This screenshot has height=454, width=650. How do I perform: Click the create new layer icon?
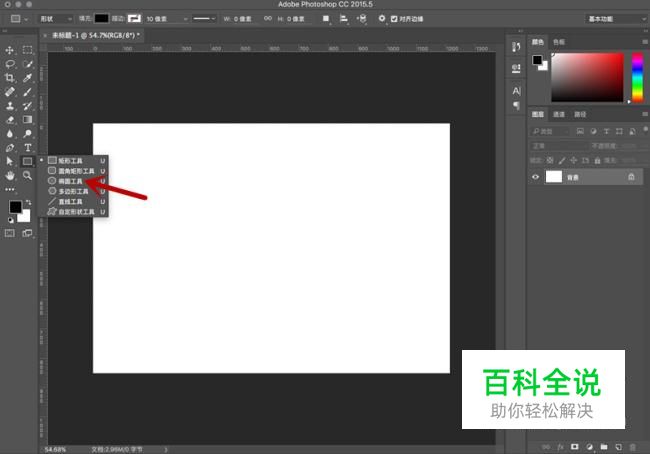(x=618, y=446)
